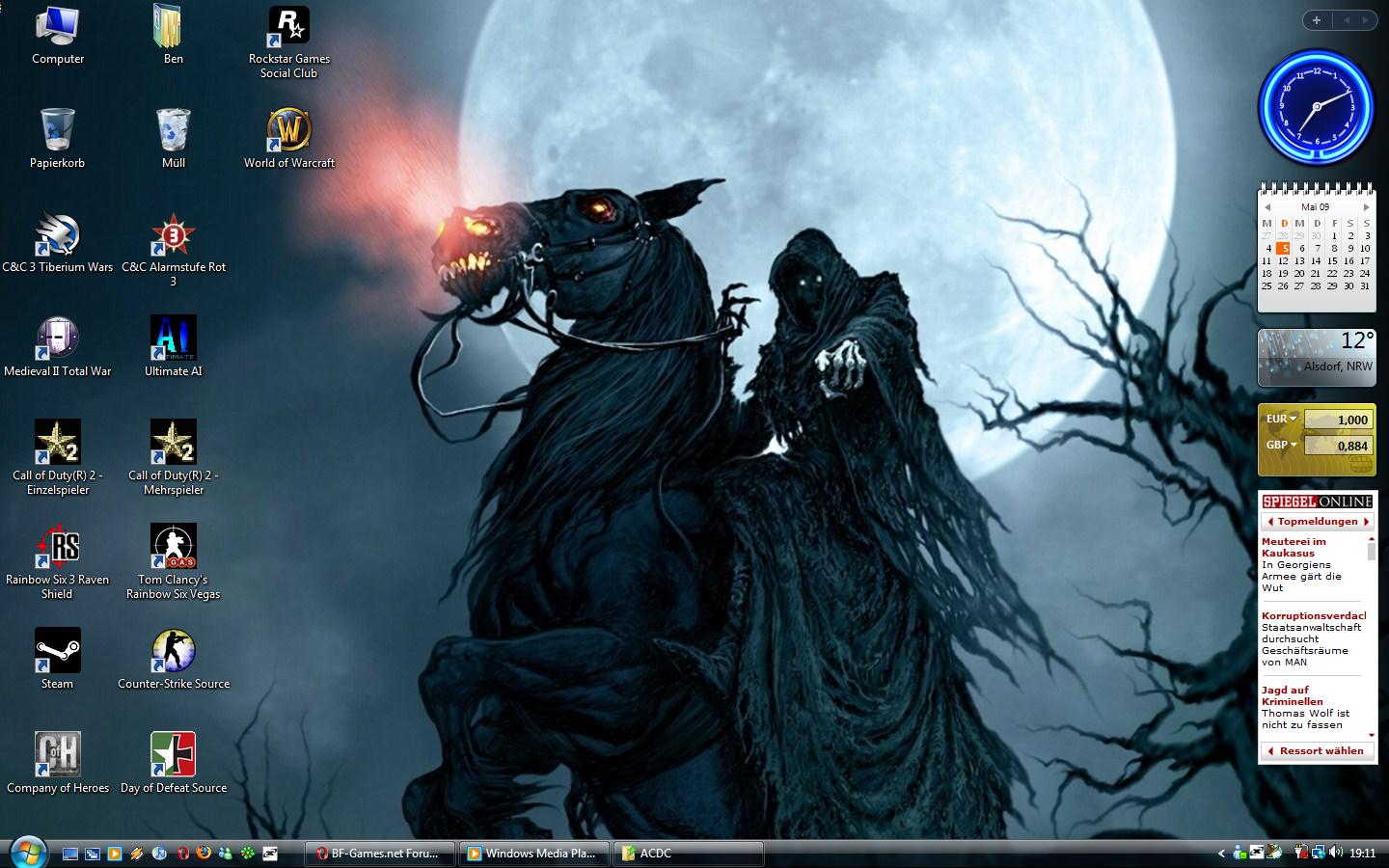Launch the Ultimate AI shortcut
Screen dimensions: 1389x868
pyautogui.click(x=174, y=347)
